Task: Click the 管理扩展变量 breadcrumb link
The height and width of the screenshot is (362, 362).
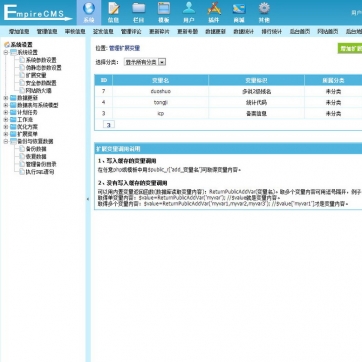Action: 124,49
